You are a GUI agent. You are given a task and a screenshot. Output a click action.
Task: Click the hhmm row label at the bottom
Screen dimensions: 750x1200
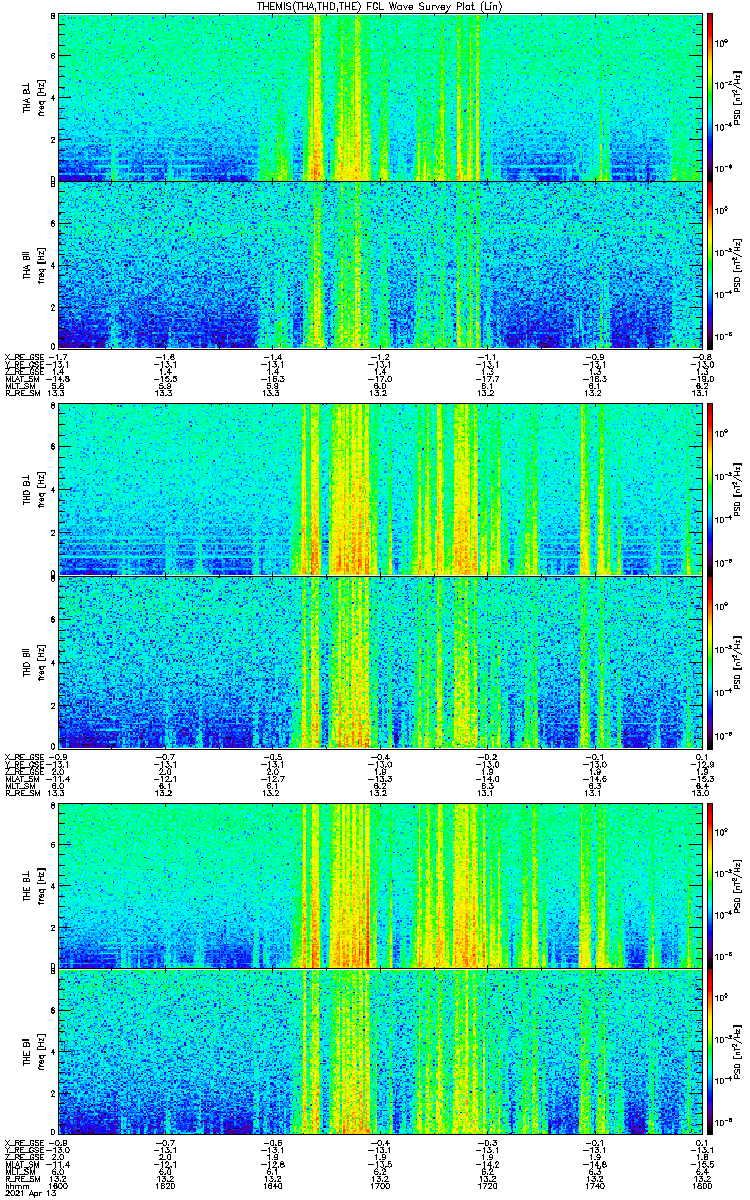(x=15, y=1186)
